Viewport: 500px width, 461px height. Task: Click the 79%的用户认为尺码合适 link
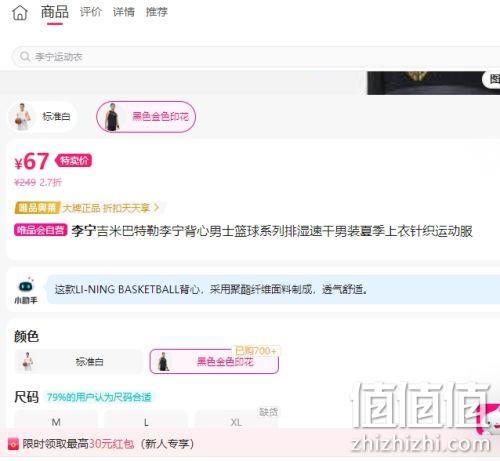[99, 397]
